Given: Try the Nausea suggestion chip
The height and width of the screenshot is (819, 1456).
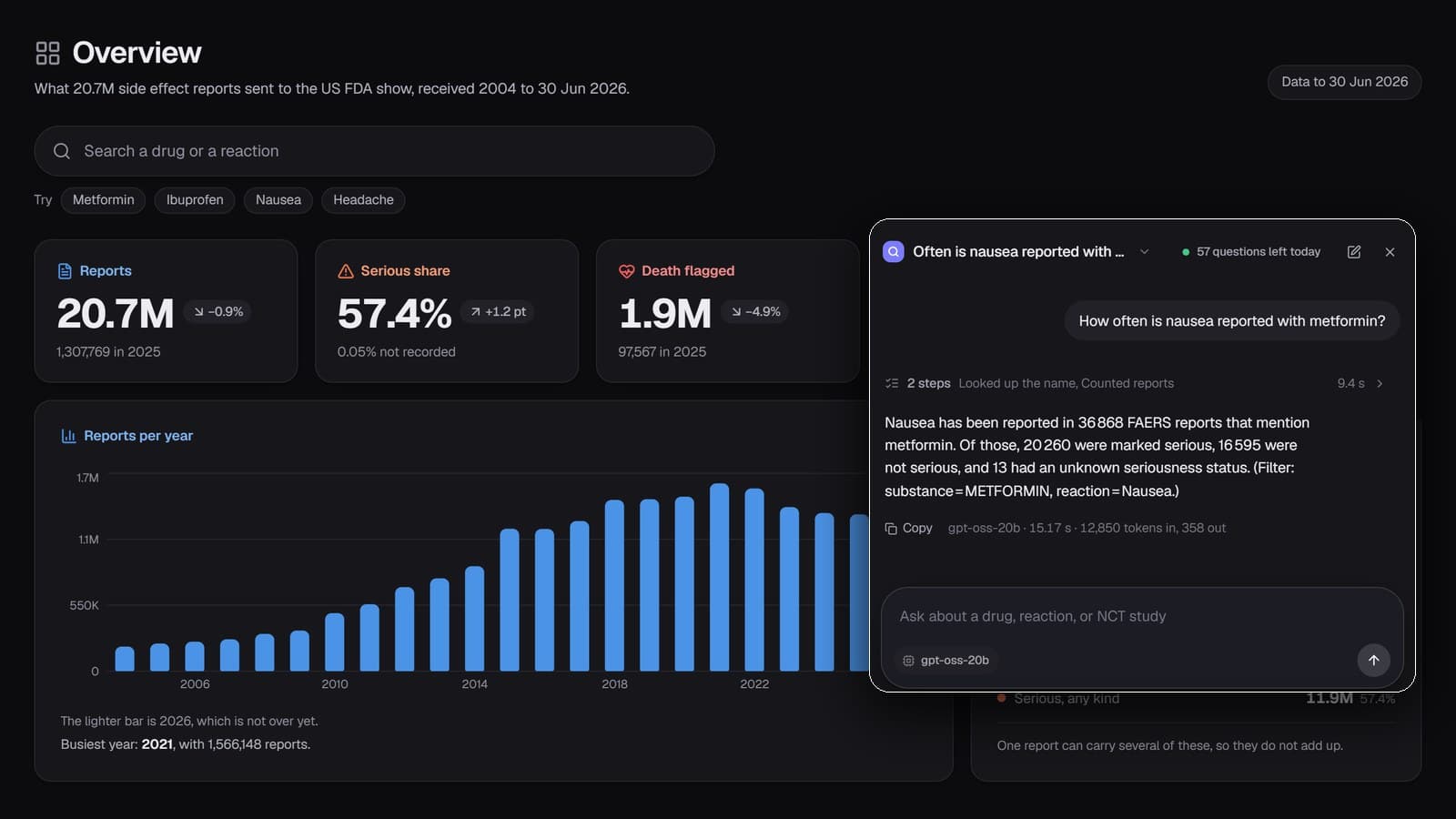Looking at the screenshot, I should pyautogui.click(x=278, y=200).
